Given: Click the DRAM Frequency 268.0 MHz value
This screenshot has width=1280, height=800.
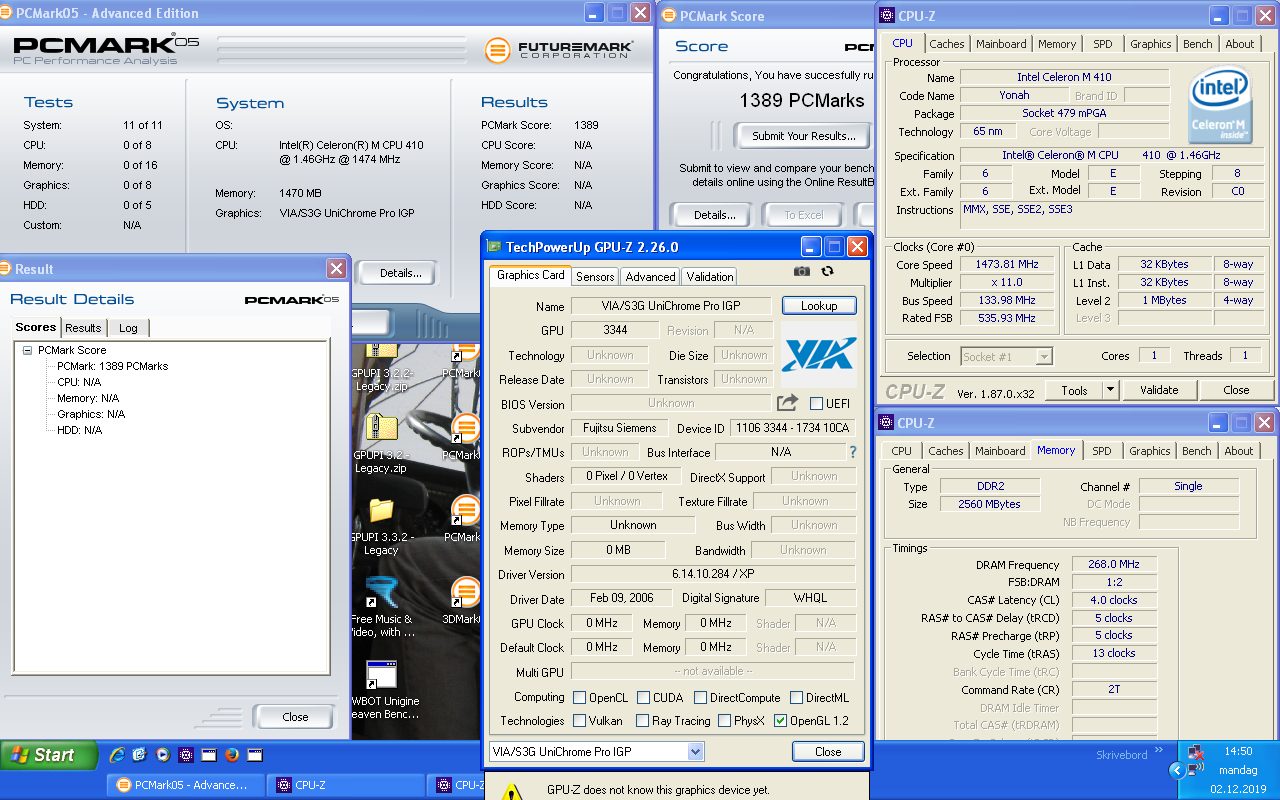Looking at the screenshot, I should 1114,564.
